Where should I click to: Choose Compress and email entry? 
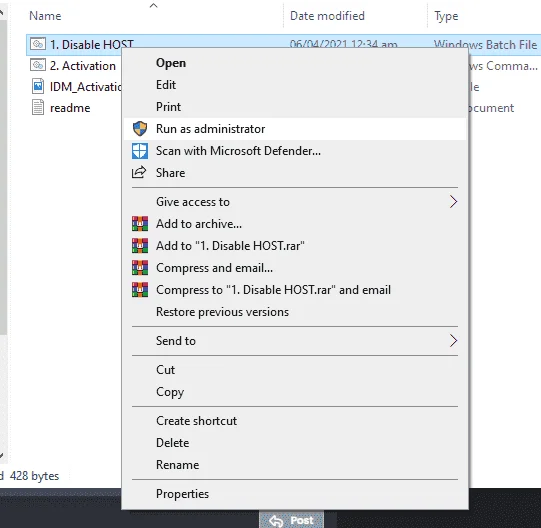(295, 268)
